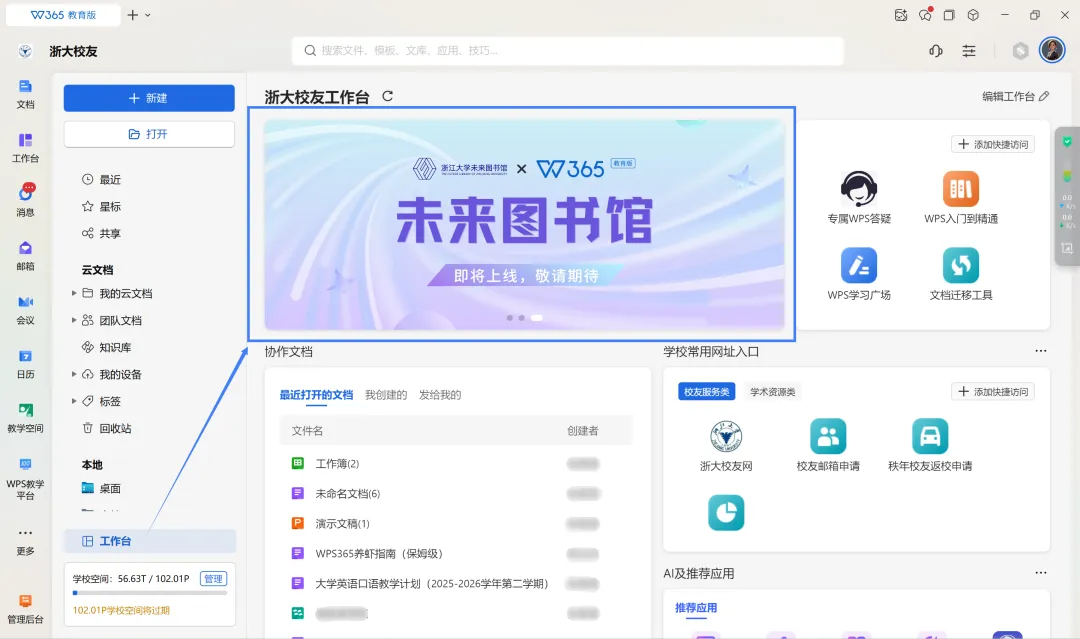
Task: Open the 文档迁移工具 app
Action: (961, 274)
